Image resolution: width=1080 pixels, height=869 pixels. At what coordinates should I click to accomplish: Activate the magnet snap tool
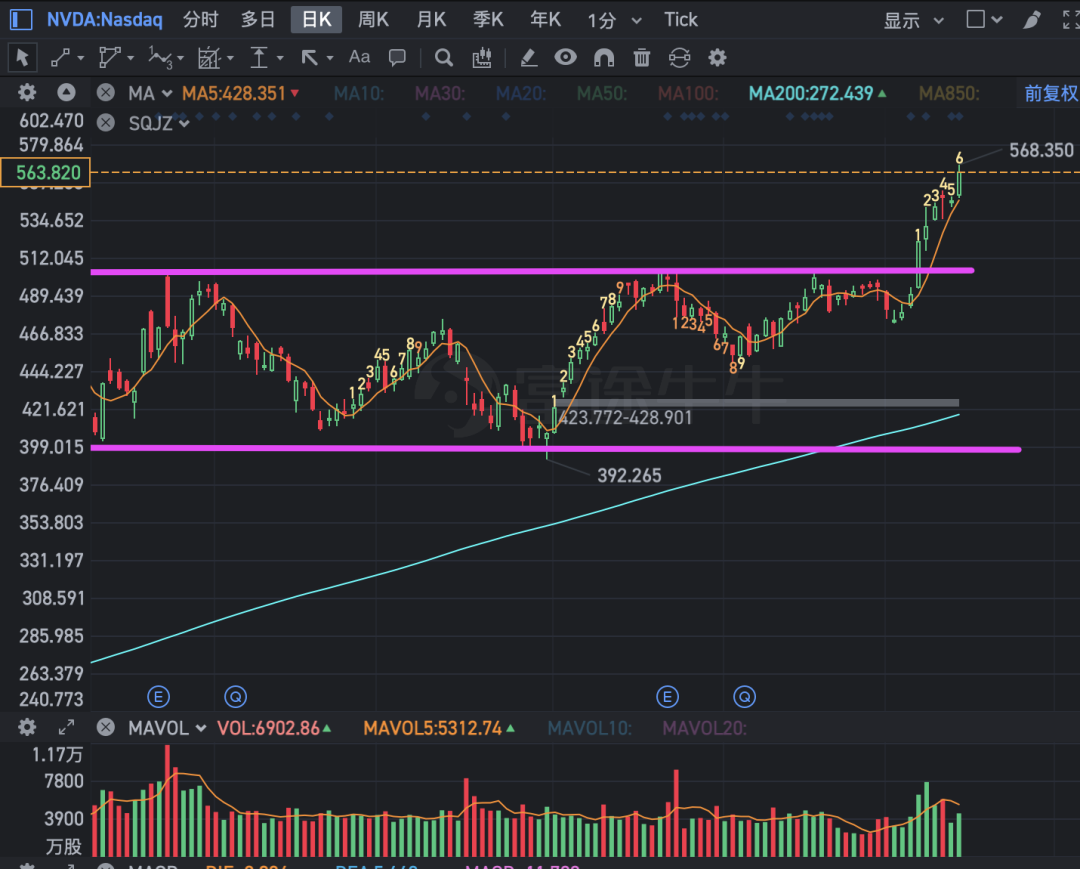pos(604,58)
